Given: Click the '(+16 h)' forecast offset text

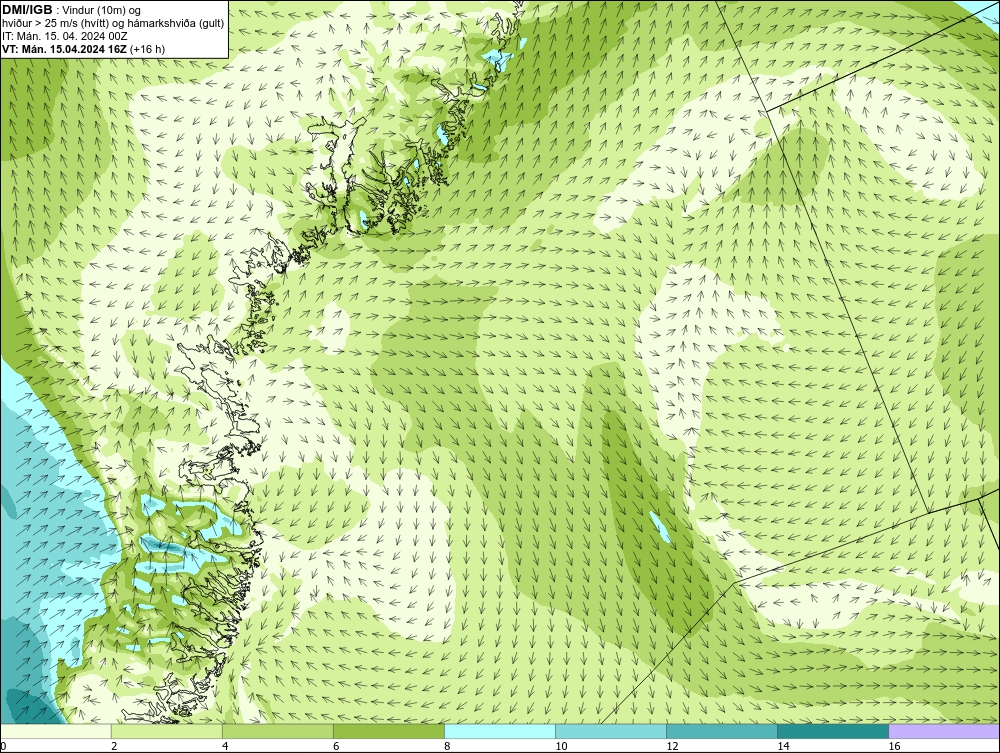Looking at the screenshot, I should [147, 49].
